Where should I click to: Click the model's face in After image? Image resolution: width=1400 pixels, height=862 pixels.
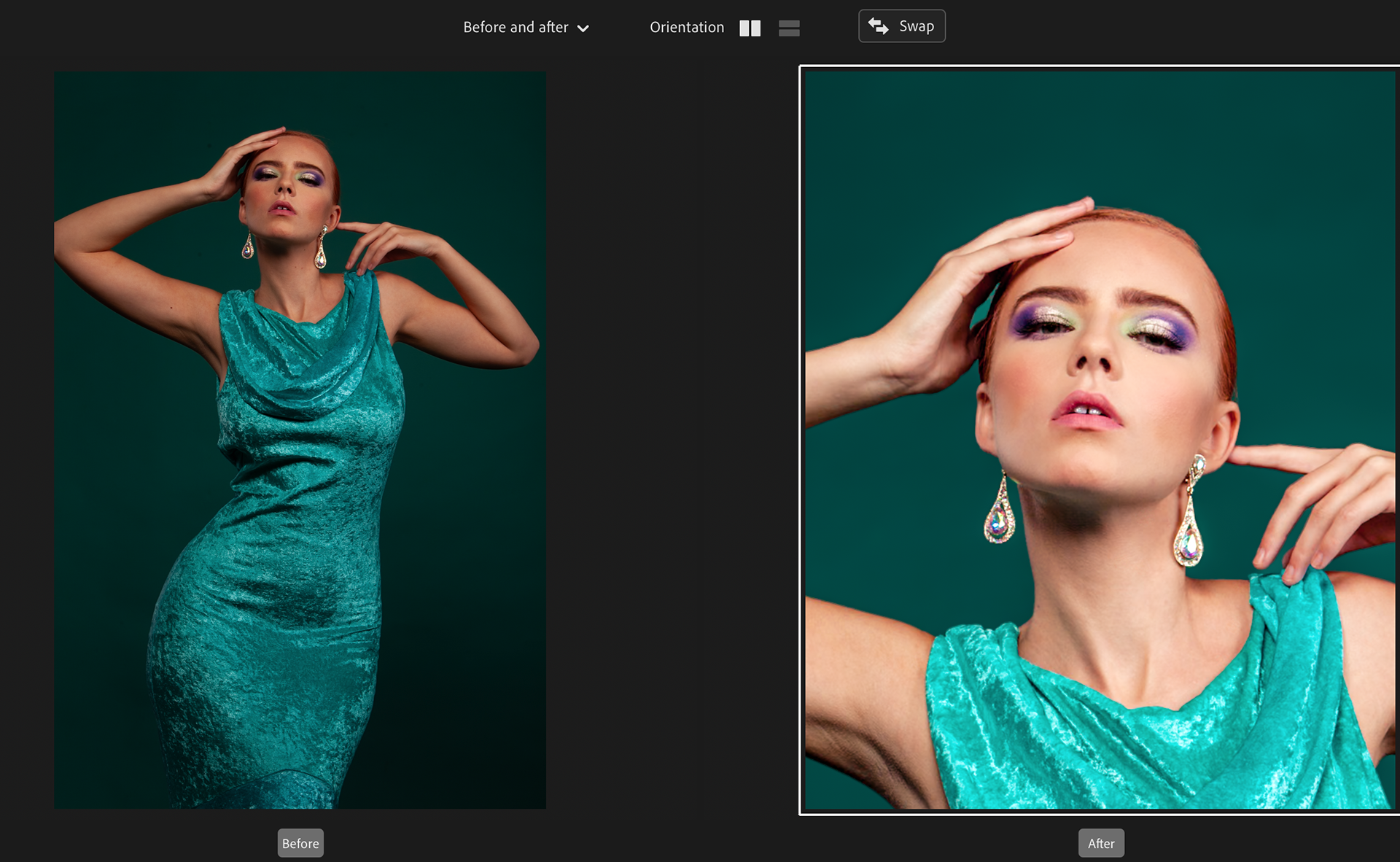(x=1101, y=365)
